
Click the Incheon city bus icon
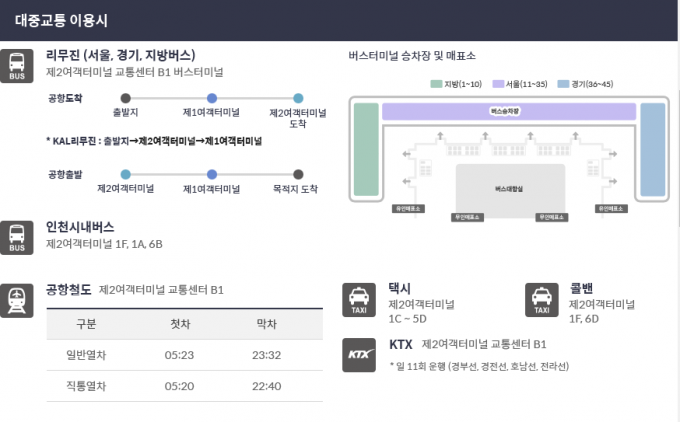click(x=16, y=238)
